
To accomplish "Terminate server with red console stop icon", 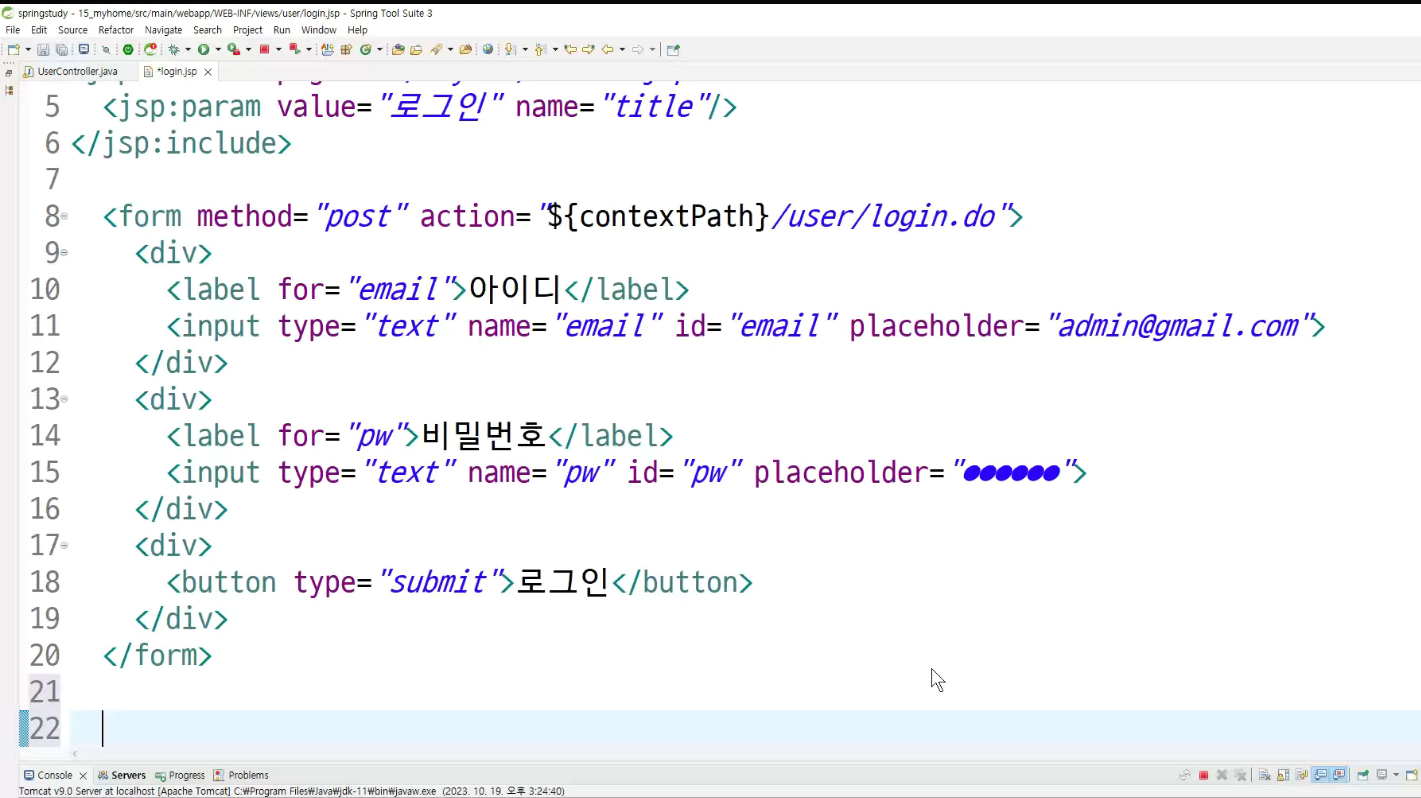I will pos(1204,775).
